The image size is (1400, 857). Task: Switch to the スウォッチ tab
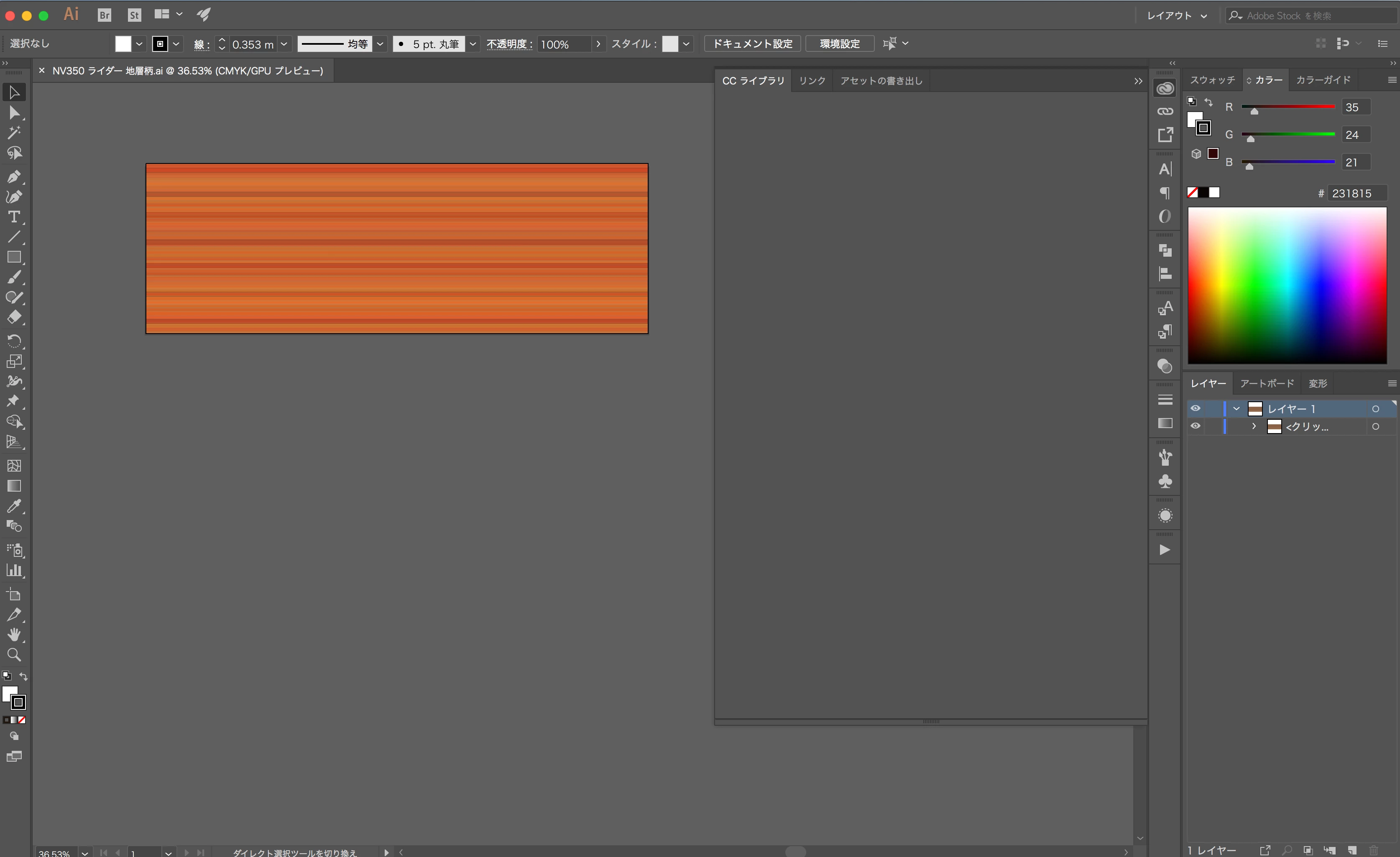(x=1212, y=80)
